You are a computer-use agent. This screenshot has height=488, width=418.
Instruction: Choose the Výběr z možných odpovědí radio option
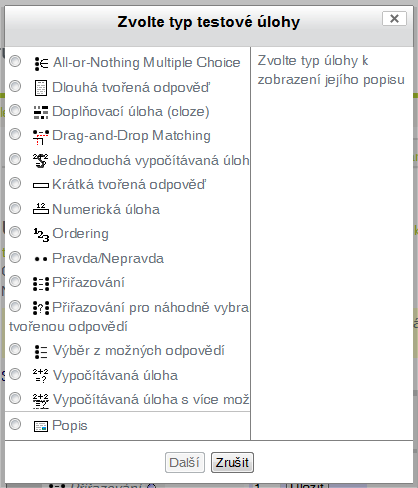(x=15, y=349)
